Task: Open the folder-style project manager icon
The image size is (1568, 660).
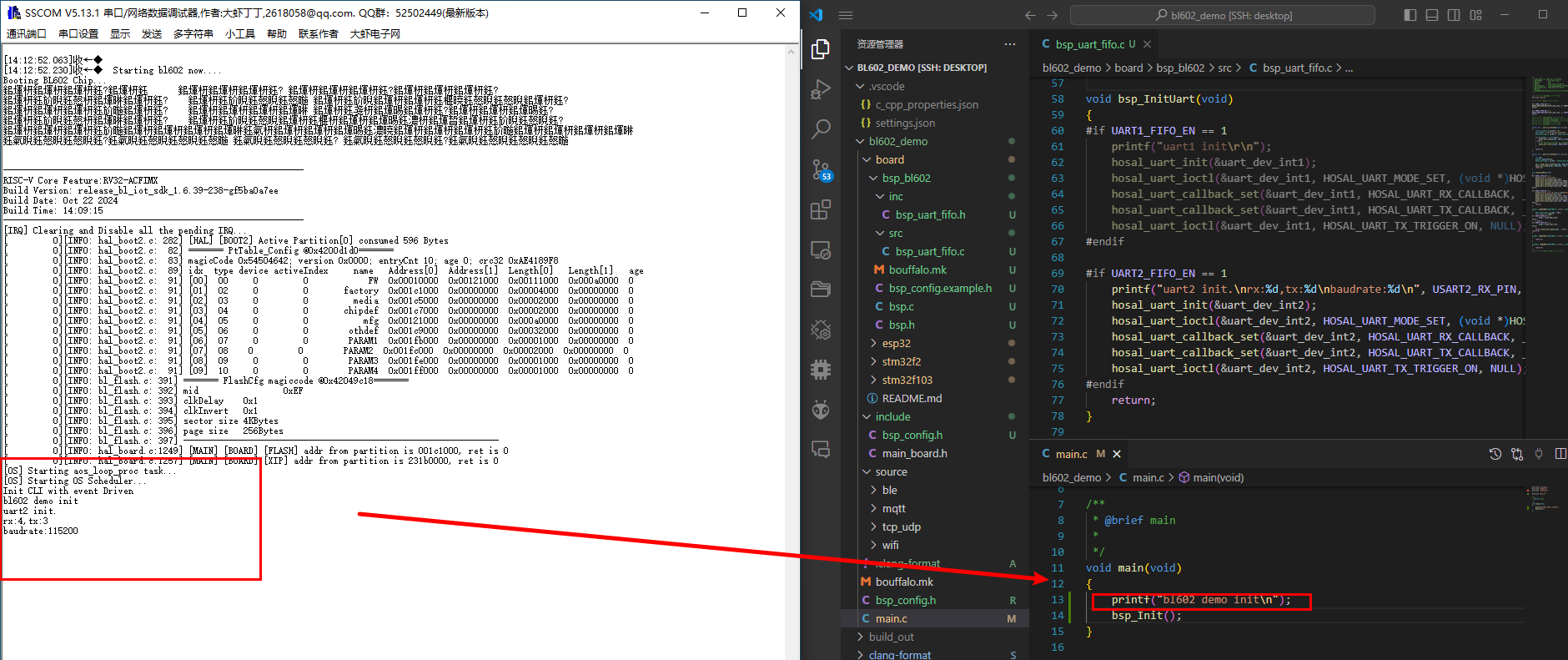Action: [x=821, y=290]
